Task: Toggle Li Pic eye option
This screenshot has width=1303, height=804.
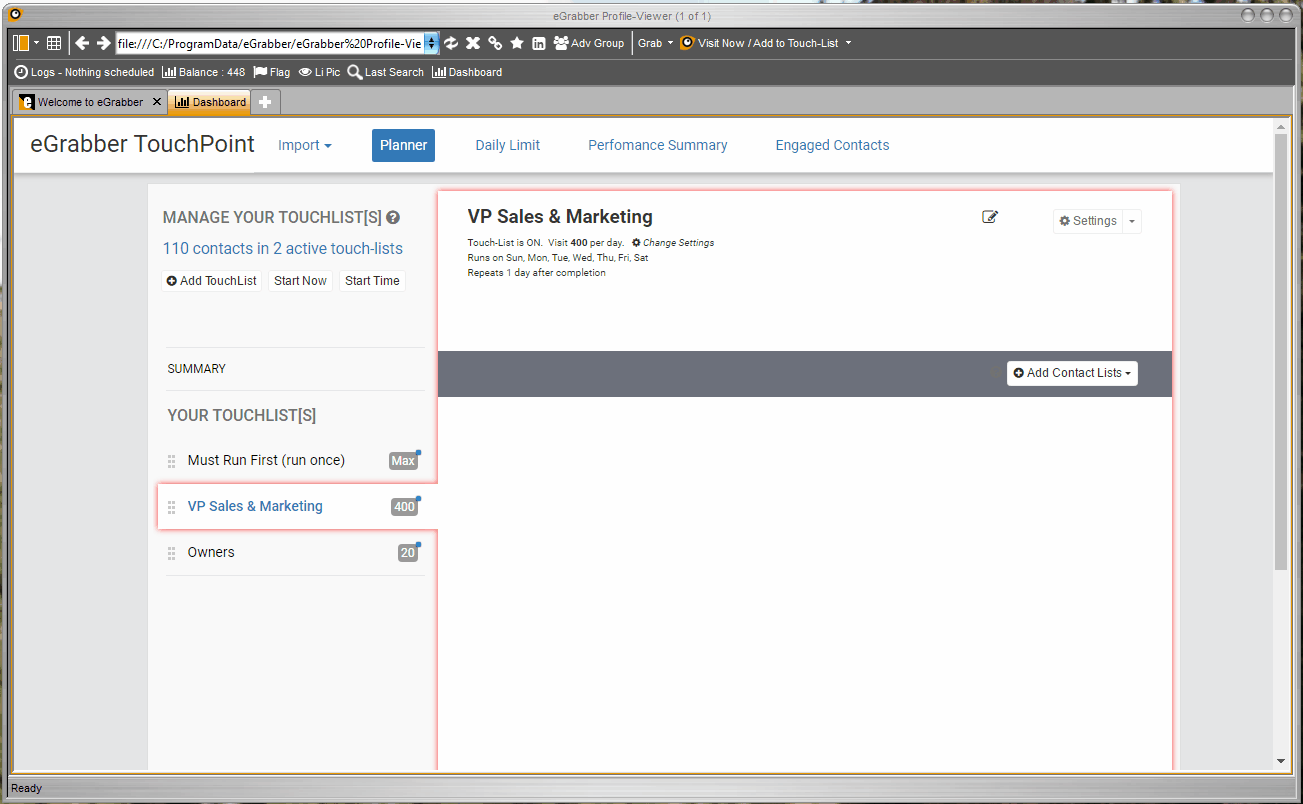Action: [319, 72]
